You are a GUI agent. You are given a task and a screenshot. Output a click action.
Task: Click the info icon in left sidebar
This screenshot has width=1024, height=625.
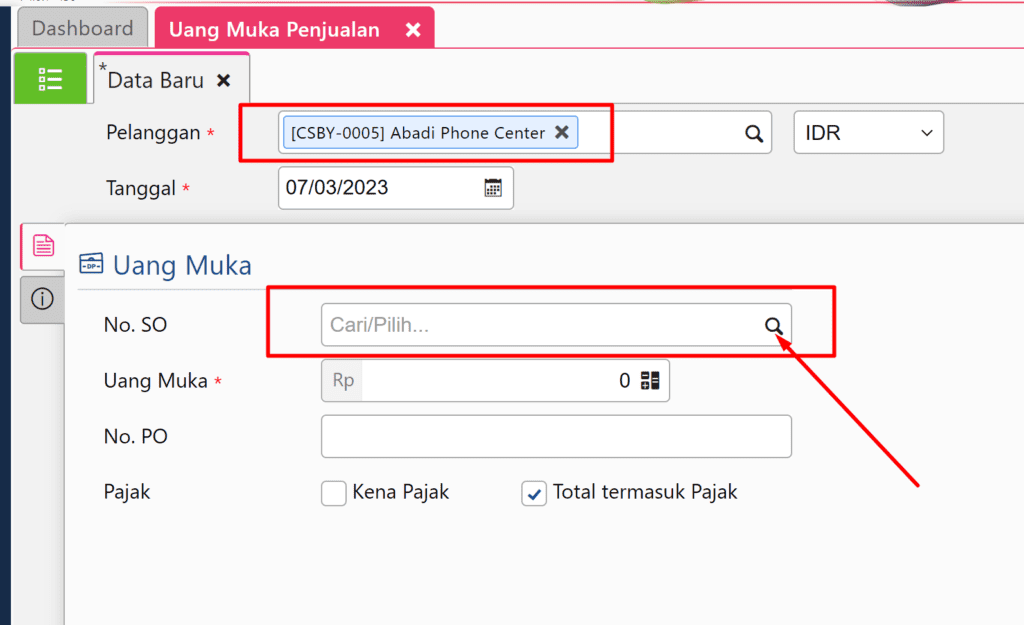(x=41, y=299)
